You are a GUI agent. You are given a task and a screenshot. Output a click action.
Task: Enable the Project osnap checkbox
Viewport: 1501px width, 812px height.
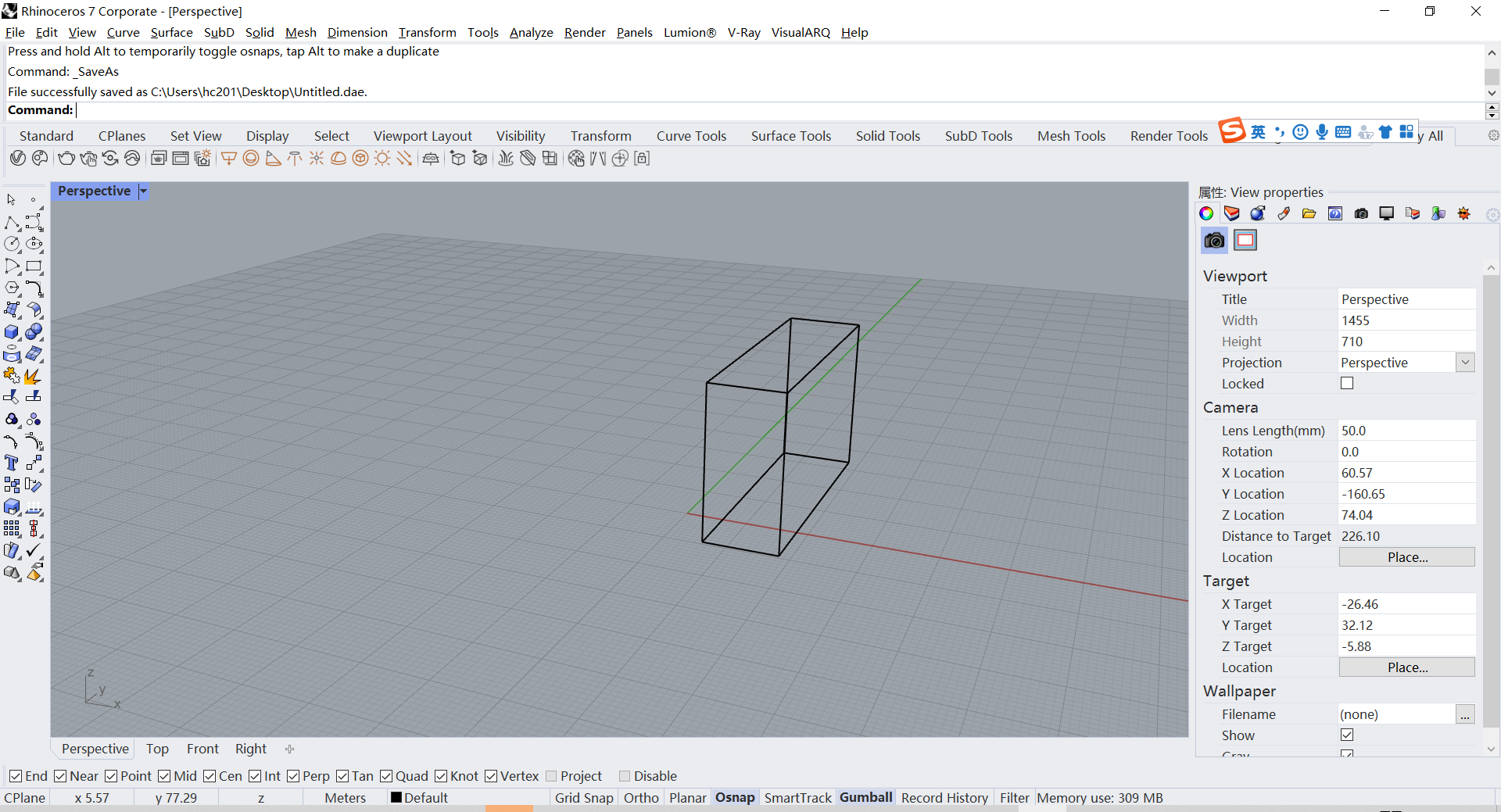tap(552, 776)
